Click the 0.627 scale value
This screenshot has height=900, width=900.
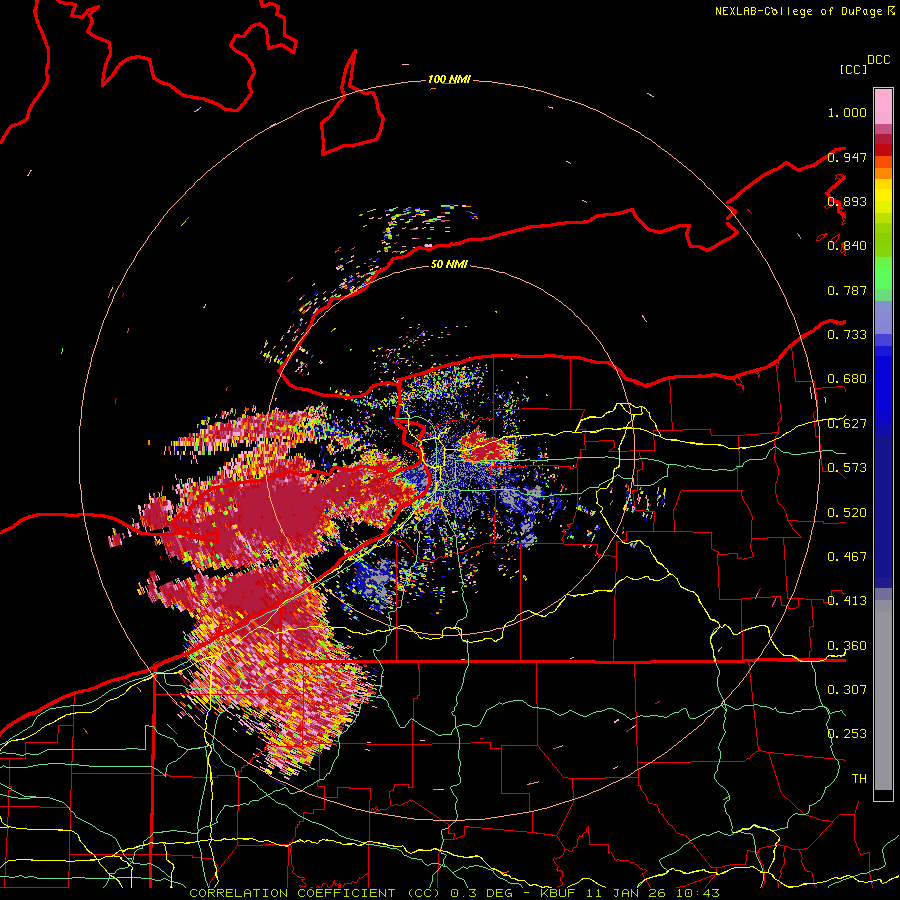click(x=847, y=424)
